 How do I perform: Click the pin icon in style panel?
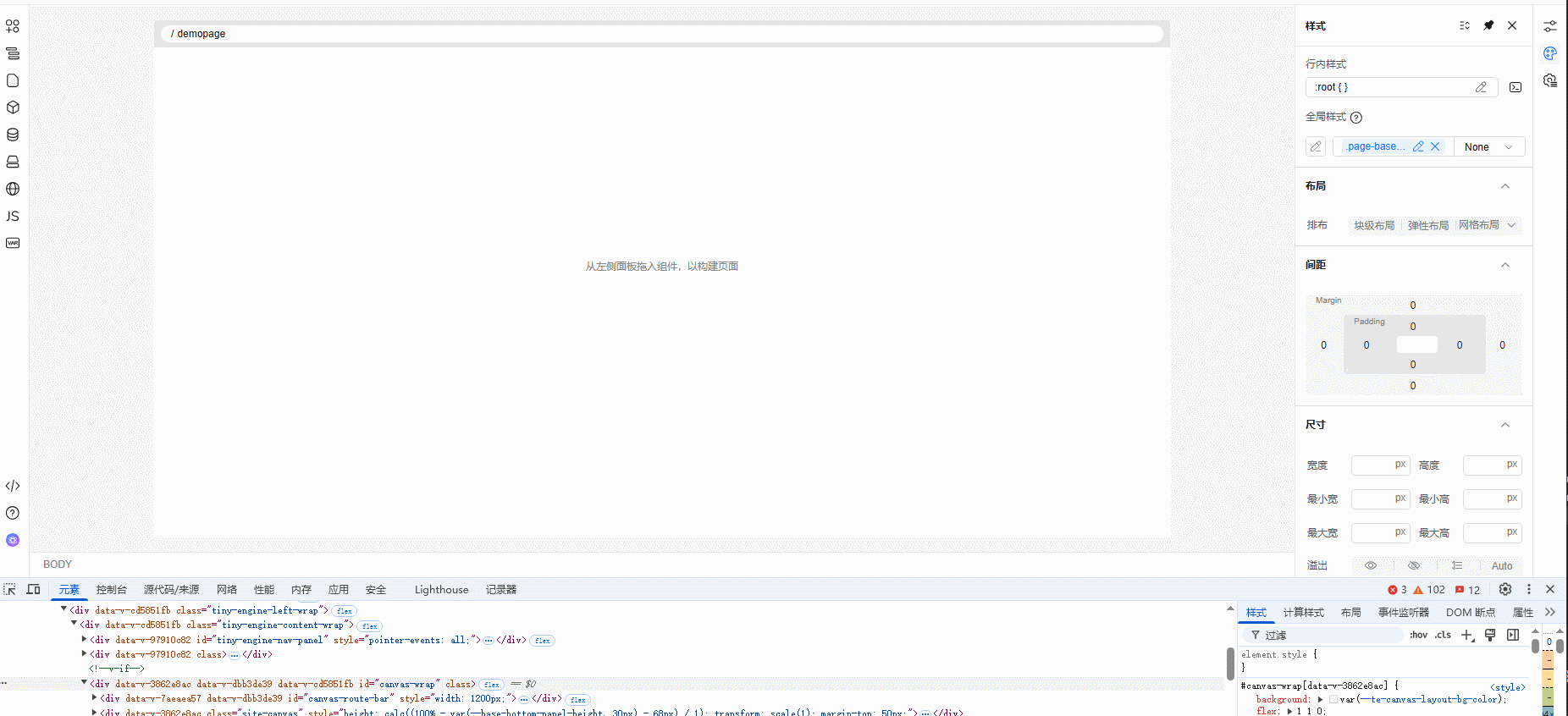click(1488, 25)
